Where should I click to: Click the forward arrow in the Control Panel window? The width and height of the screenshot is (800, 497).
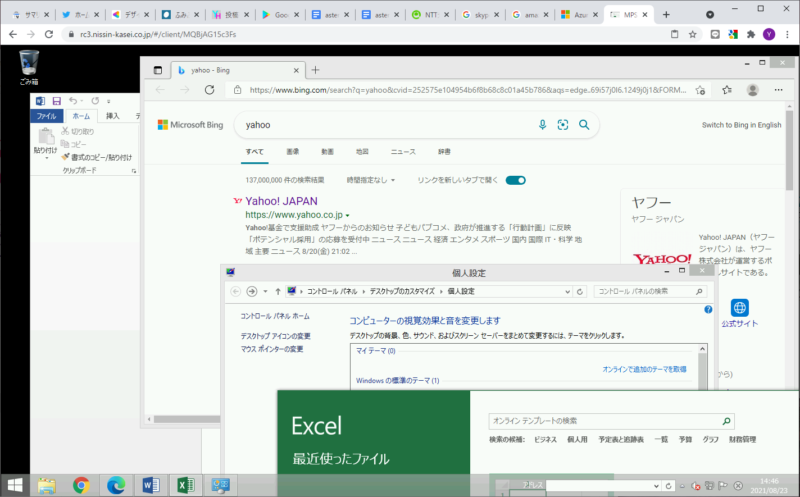[x=252, y=291]
